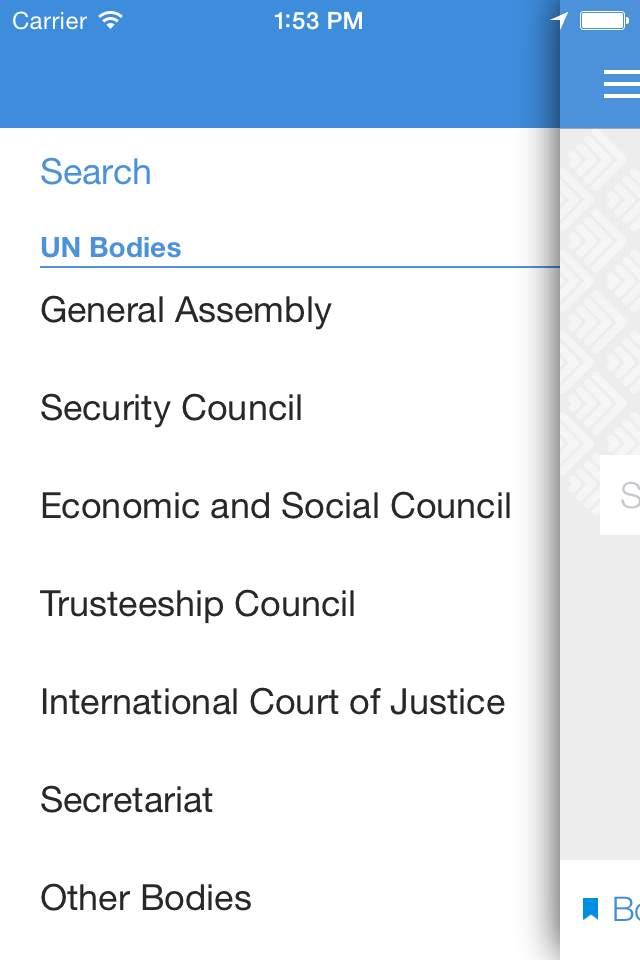Image resolution: width=640 pixels, height=960 pixels.
Task: Tap the hamburger menu icon
Action: 621,85
